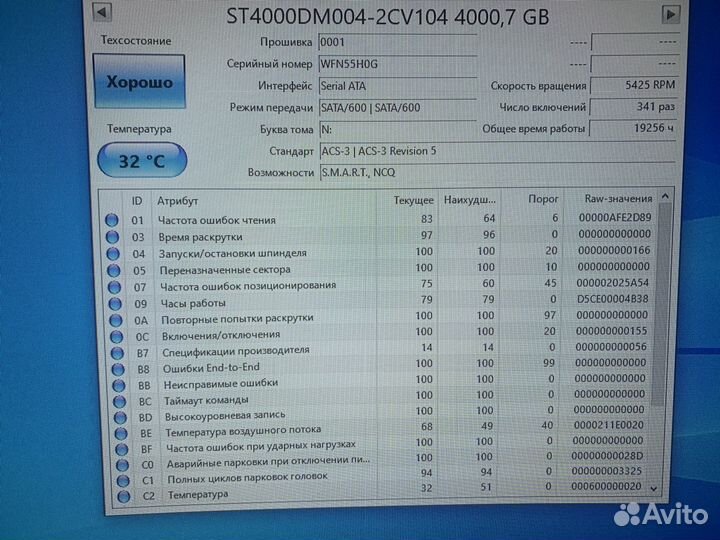Click status circle icon for attribute 04

113,253
